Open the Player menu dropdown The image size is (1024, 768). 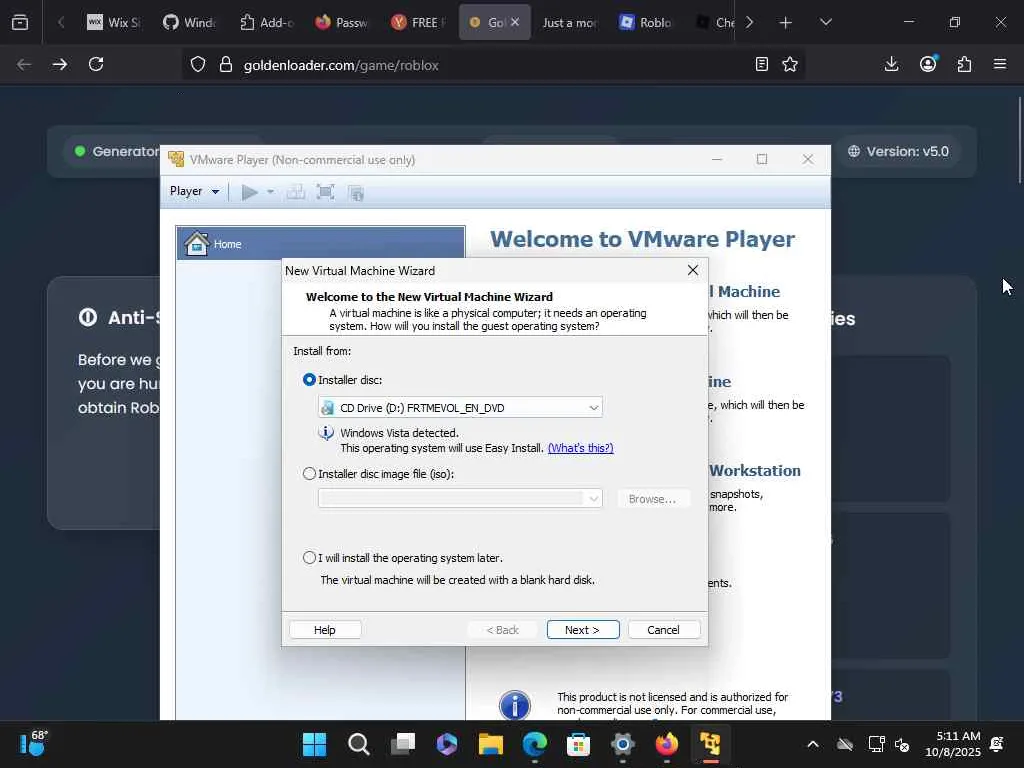[x=194, y=191]
